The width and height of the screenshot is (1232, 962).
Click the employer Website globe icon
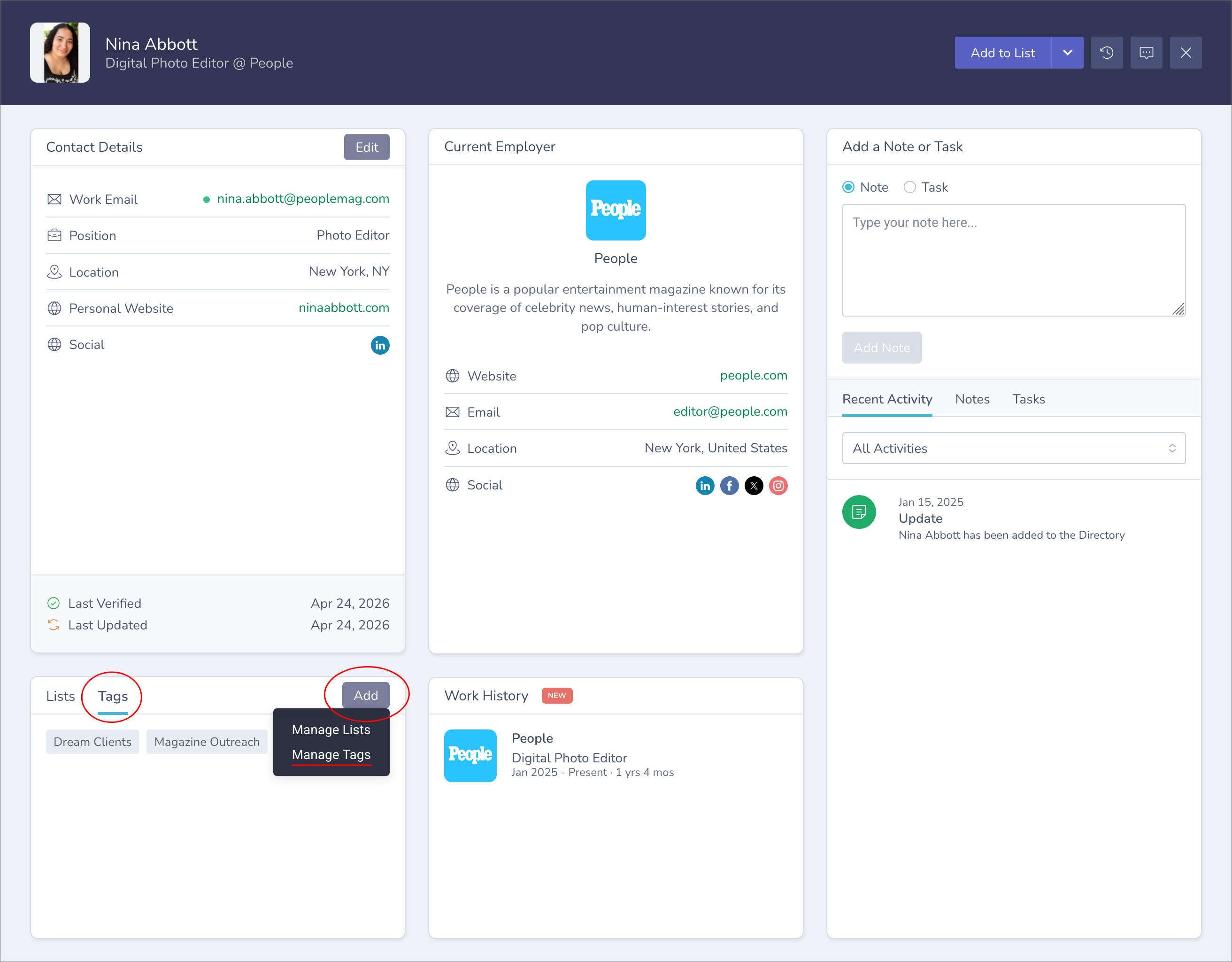pyautogui.click(x=453, y=376)
